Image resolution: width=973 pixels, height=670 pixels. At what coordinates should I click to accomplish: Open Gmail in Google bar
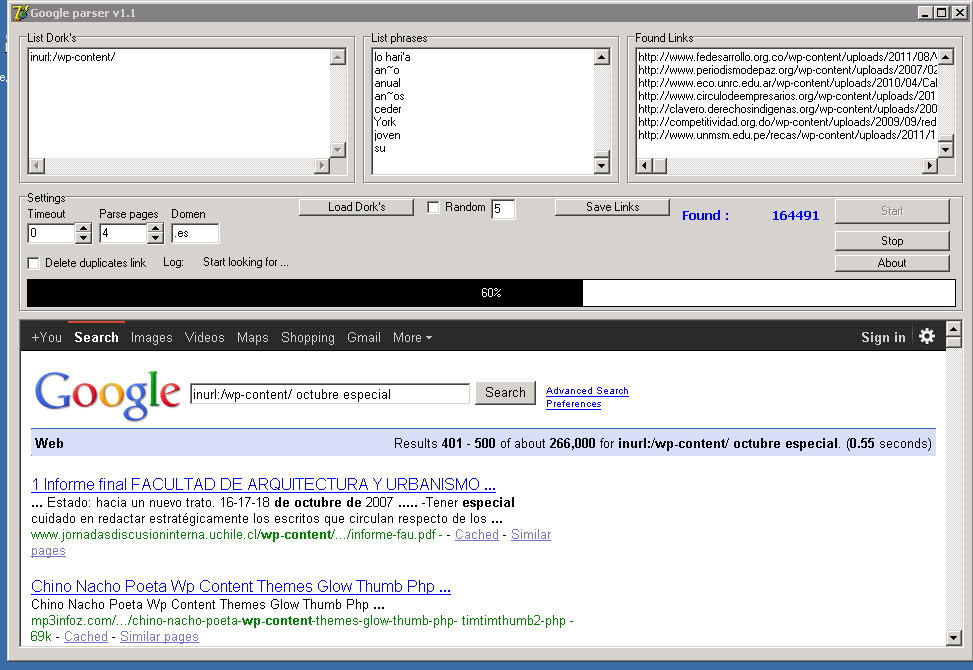[x=364, y=337]
